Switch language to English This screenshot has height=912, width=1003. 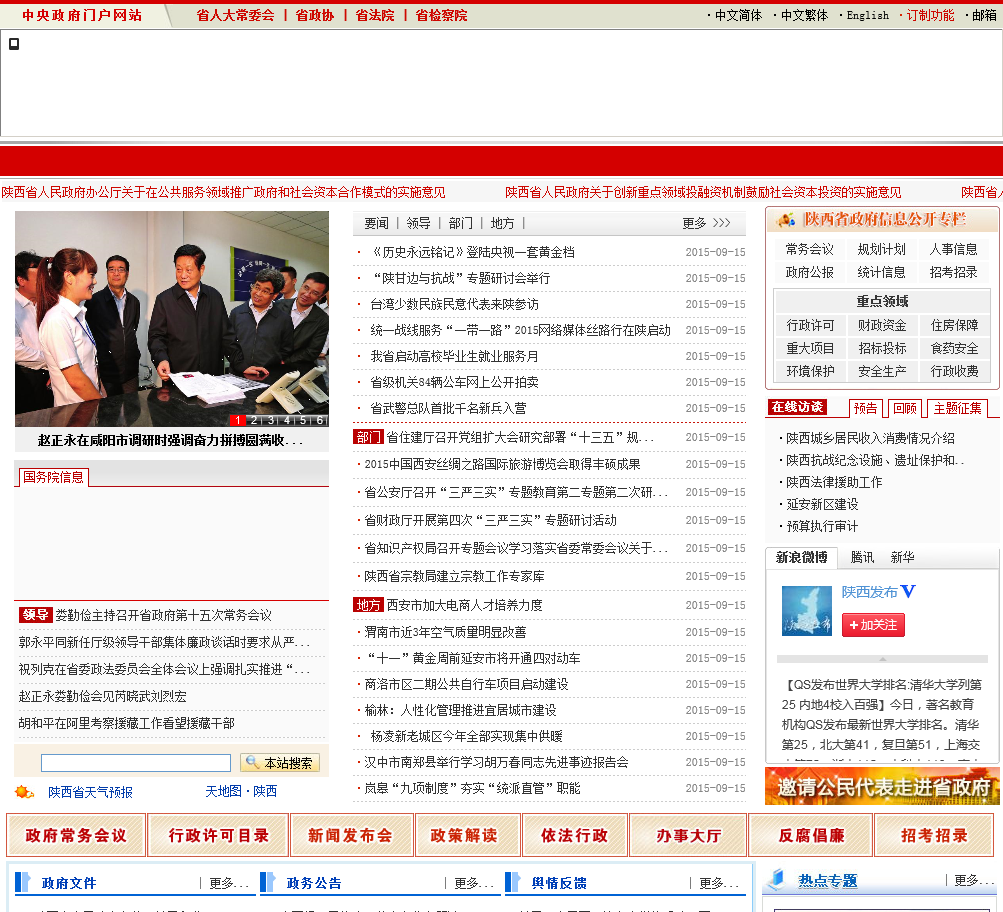(x=867, y=15)
